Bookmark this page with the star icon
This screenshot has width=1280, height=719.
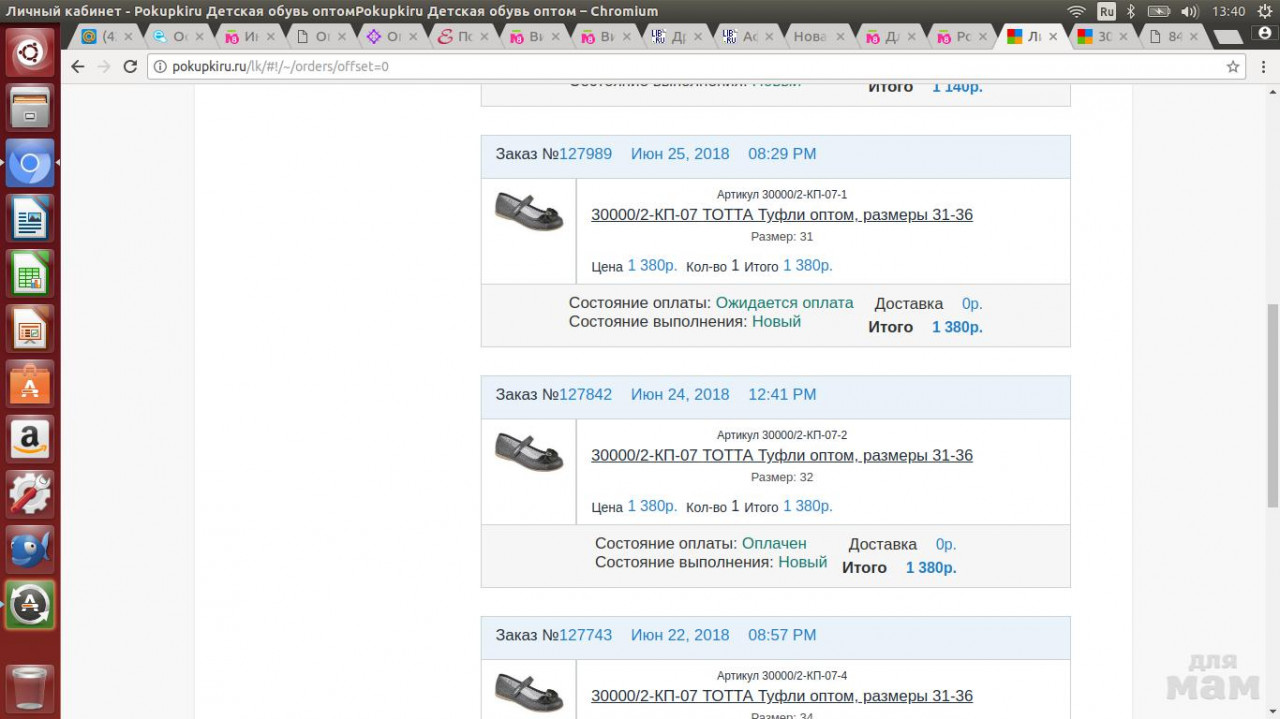coord(1233,67)
